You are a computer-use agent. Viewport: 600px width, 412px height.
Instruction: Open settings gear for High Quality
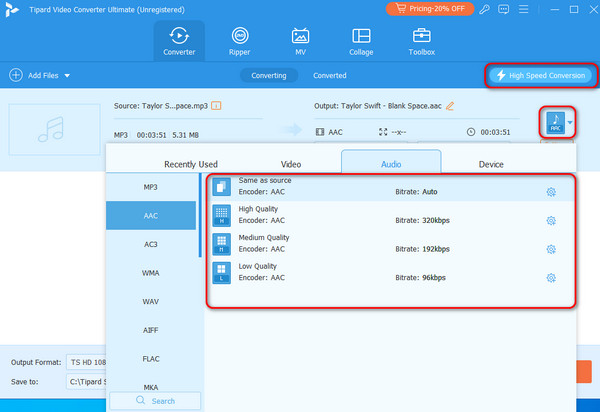pos(551,221)
